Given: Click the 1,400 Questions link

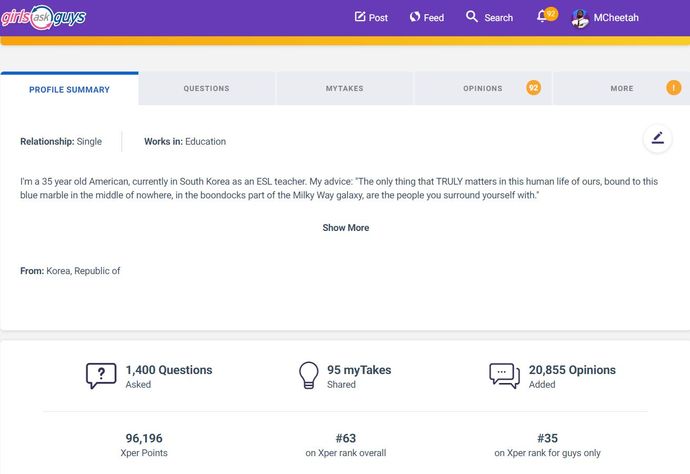Looking at the screenshot, I should tap(169, 370).
